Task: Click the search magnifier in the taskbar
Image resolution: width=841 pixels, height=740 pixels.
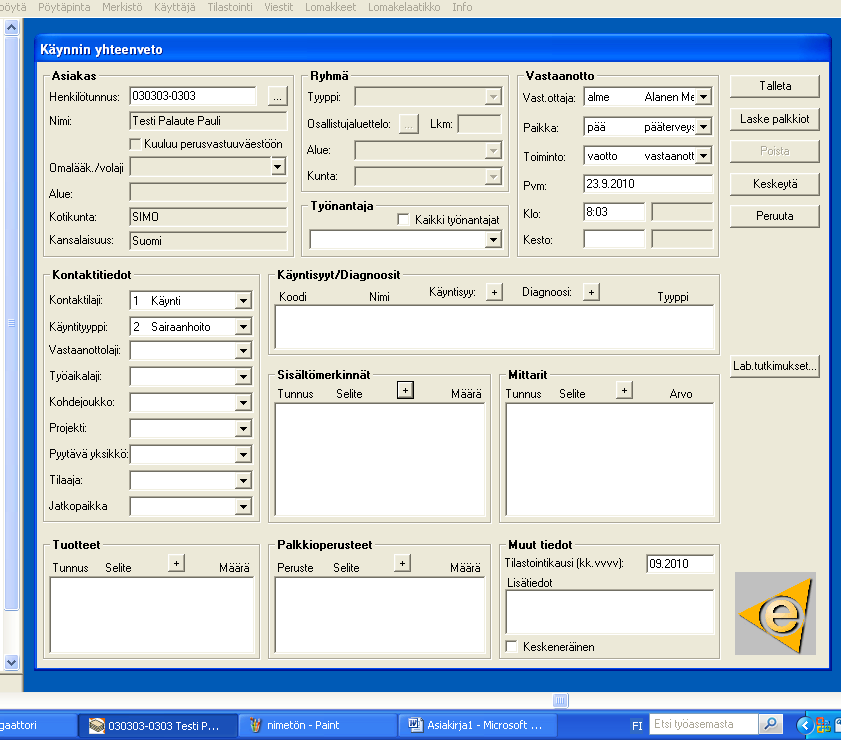Action: click(x=770, y=724)
